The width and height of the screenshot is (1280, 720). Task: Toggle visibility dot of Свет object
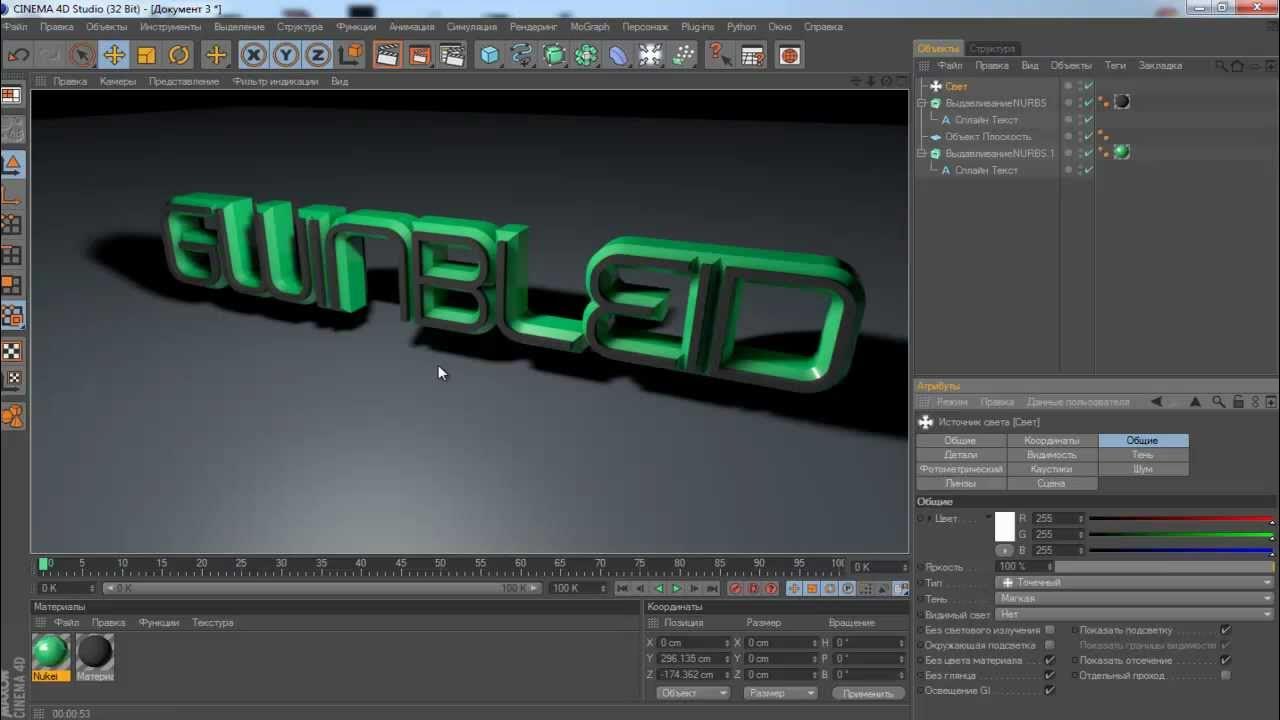click(x=1068, y=86)
